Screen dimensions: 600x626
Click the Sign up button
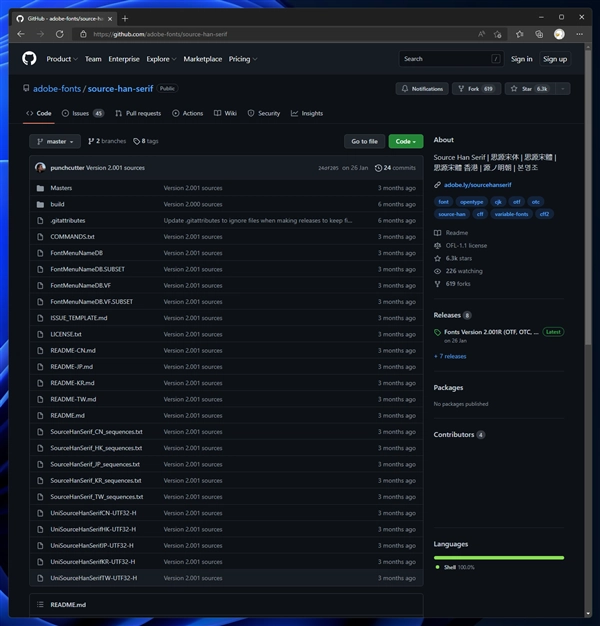point(555,59)
